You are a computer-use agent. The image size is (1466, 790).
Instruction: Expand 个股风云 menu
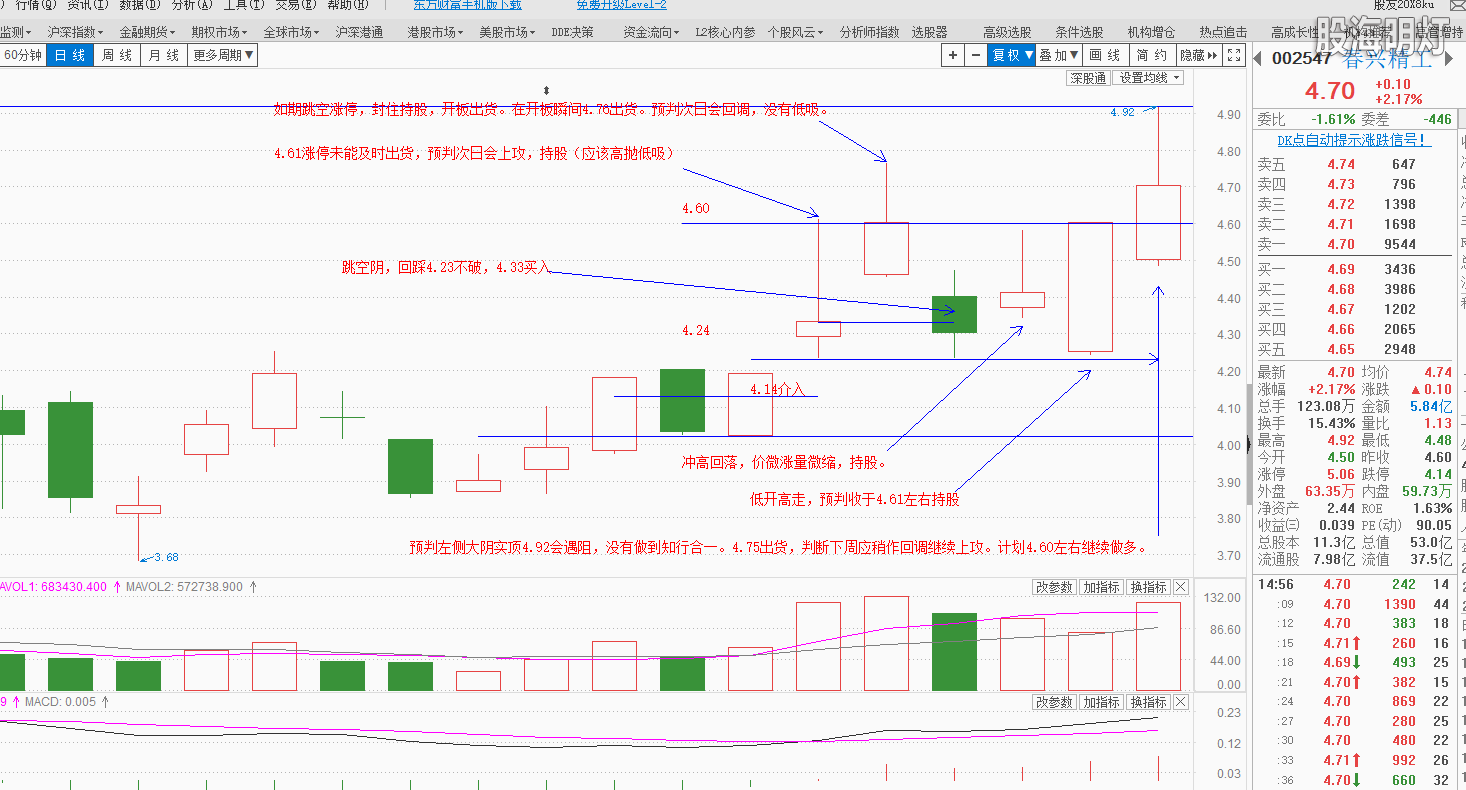(x=795, y=32)
